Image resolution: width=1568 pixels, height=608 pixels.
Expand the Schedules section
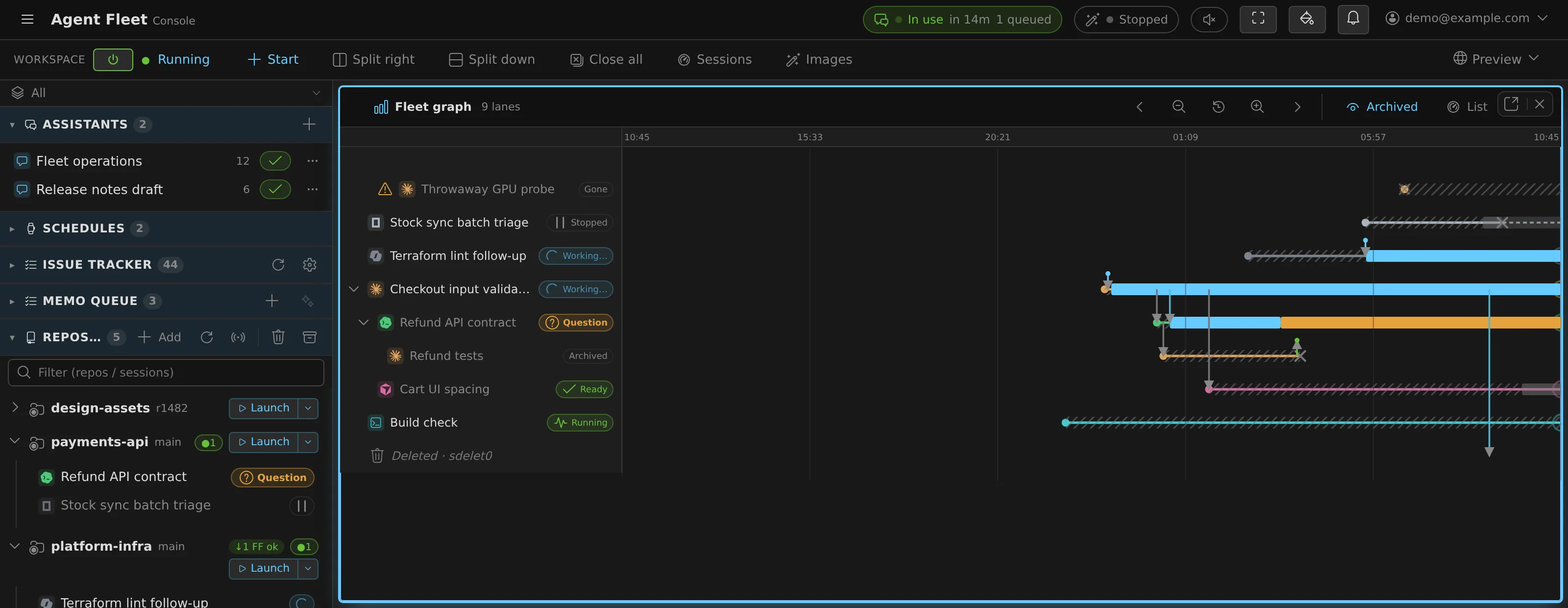(12, 228)
